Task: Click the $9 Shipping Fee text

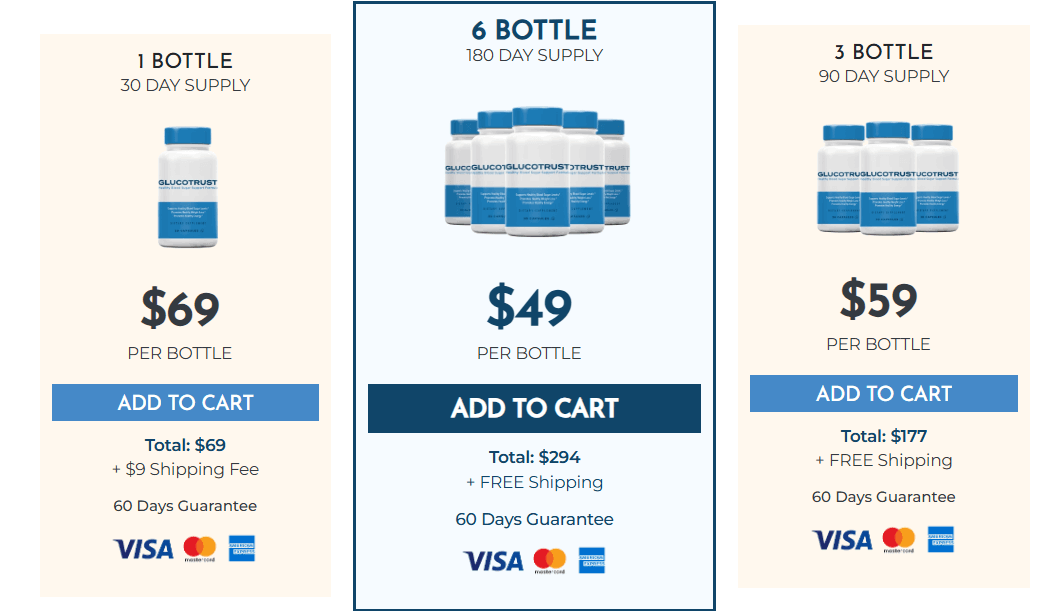Action: pos(185,468)
